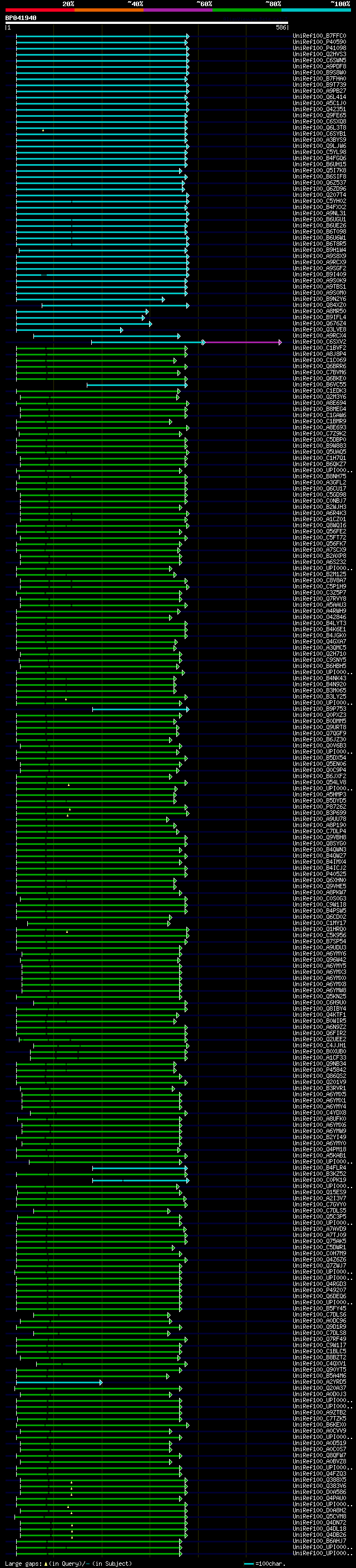Click the label UniRef100_Q7RVY8

tap(319, 599)
